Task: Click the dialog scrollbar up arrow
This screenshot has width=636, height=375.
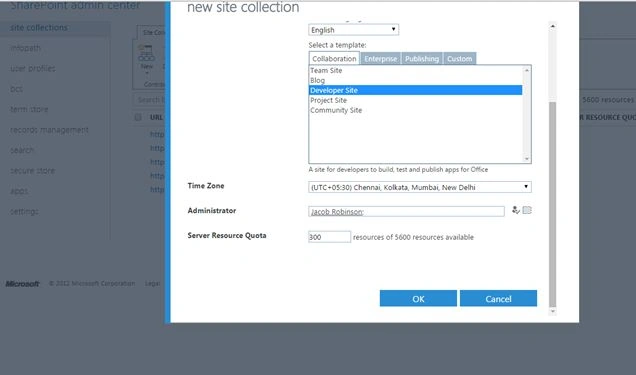Action: pos(552,26)
